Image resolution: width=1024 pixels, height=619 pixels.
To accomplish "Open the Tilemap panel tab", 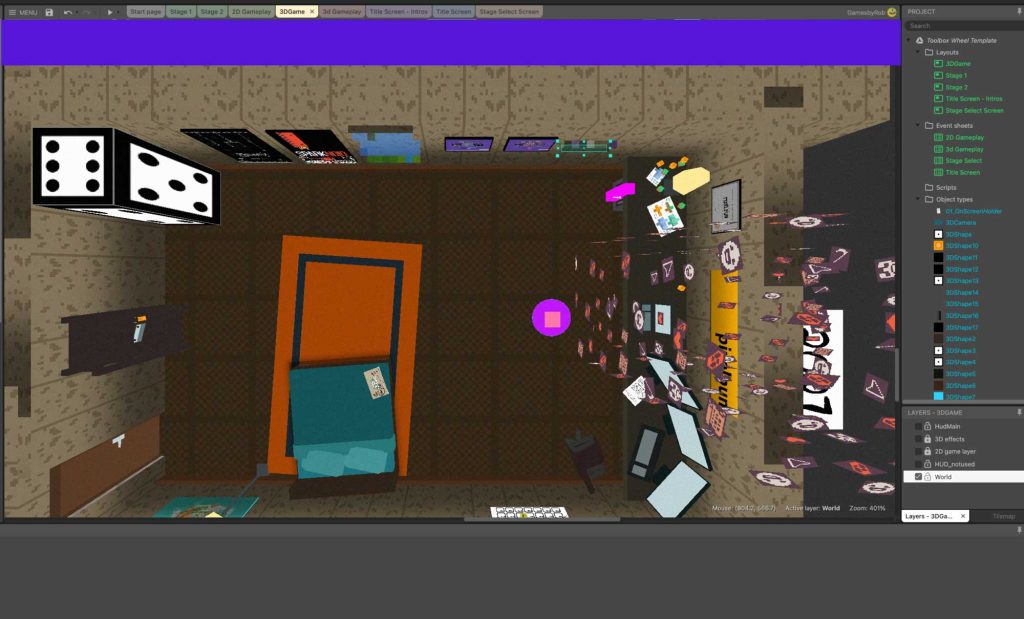I will 1003,516.
